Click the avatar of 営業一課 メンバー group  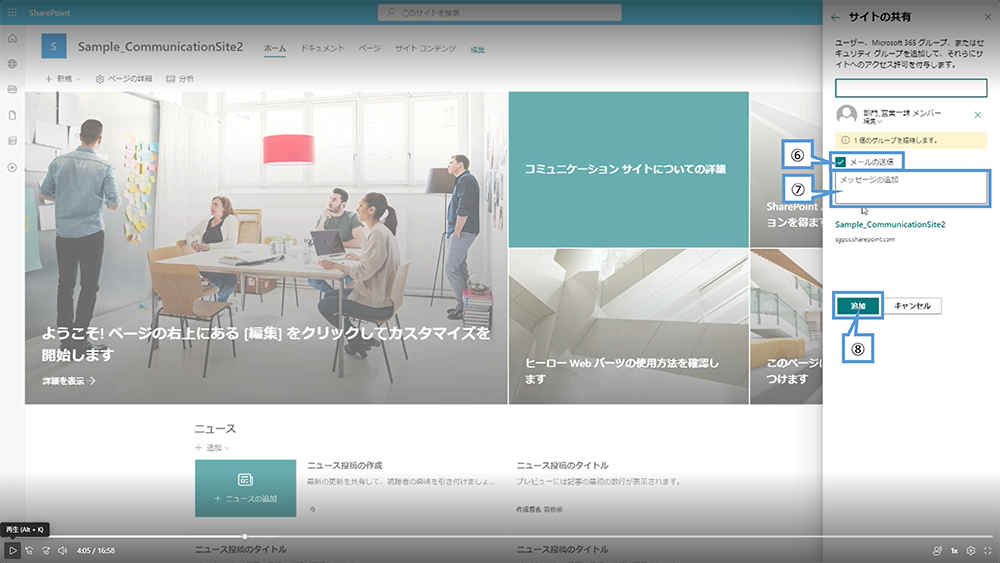pos(846,115)
